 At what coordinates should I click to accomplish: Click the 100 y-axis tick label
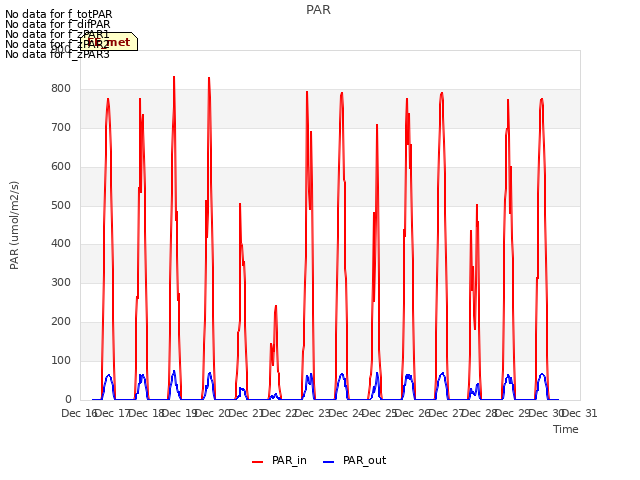pyautogui.click(x=61, y=361)
